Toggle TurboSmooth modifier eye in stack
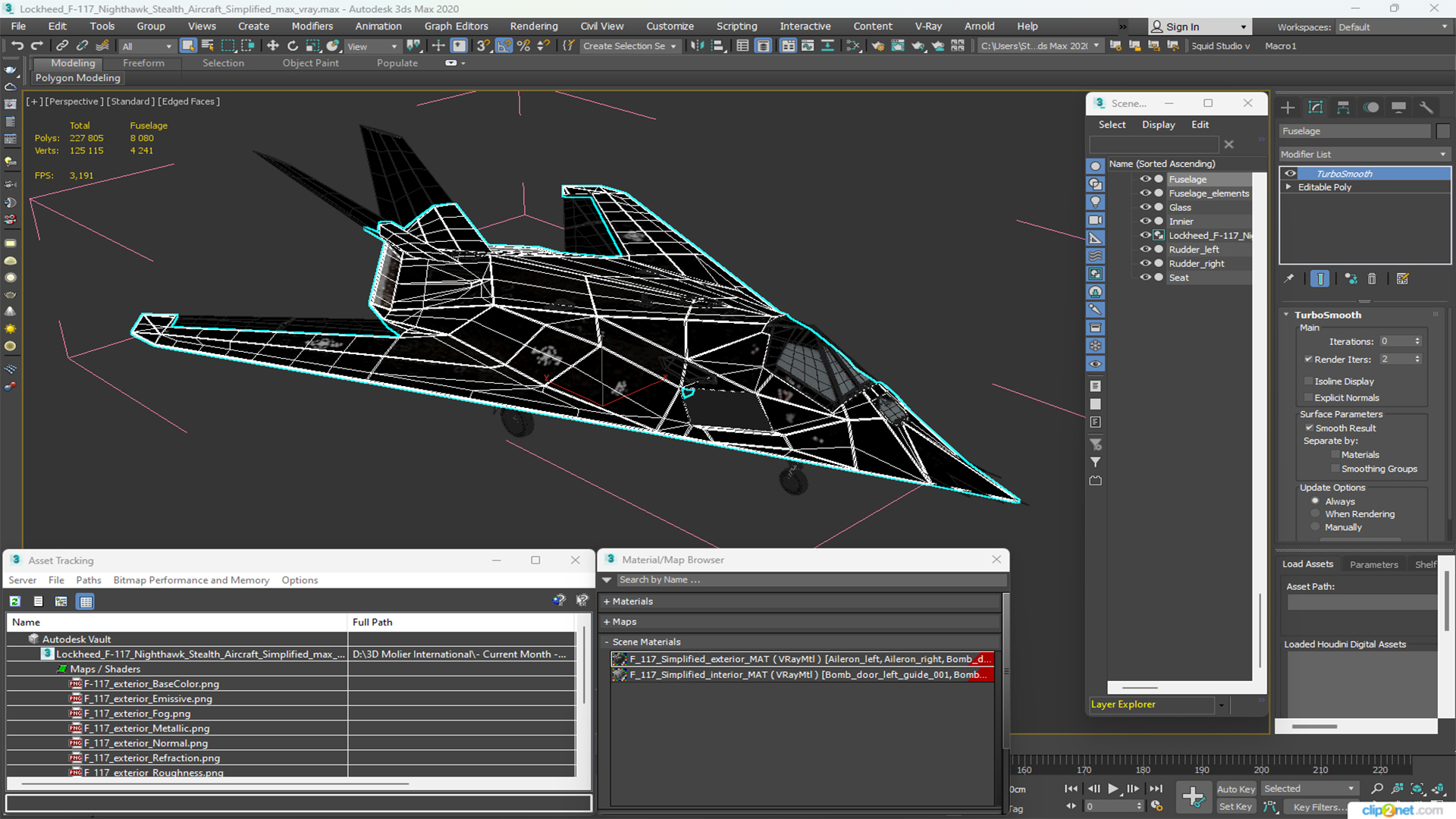Screen dimensions: 1456x819 pyautogui.click(x=1290, y=174)
